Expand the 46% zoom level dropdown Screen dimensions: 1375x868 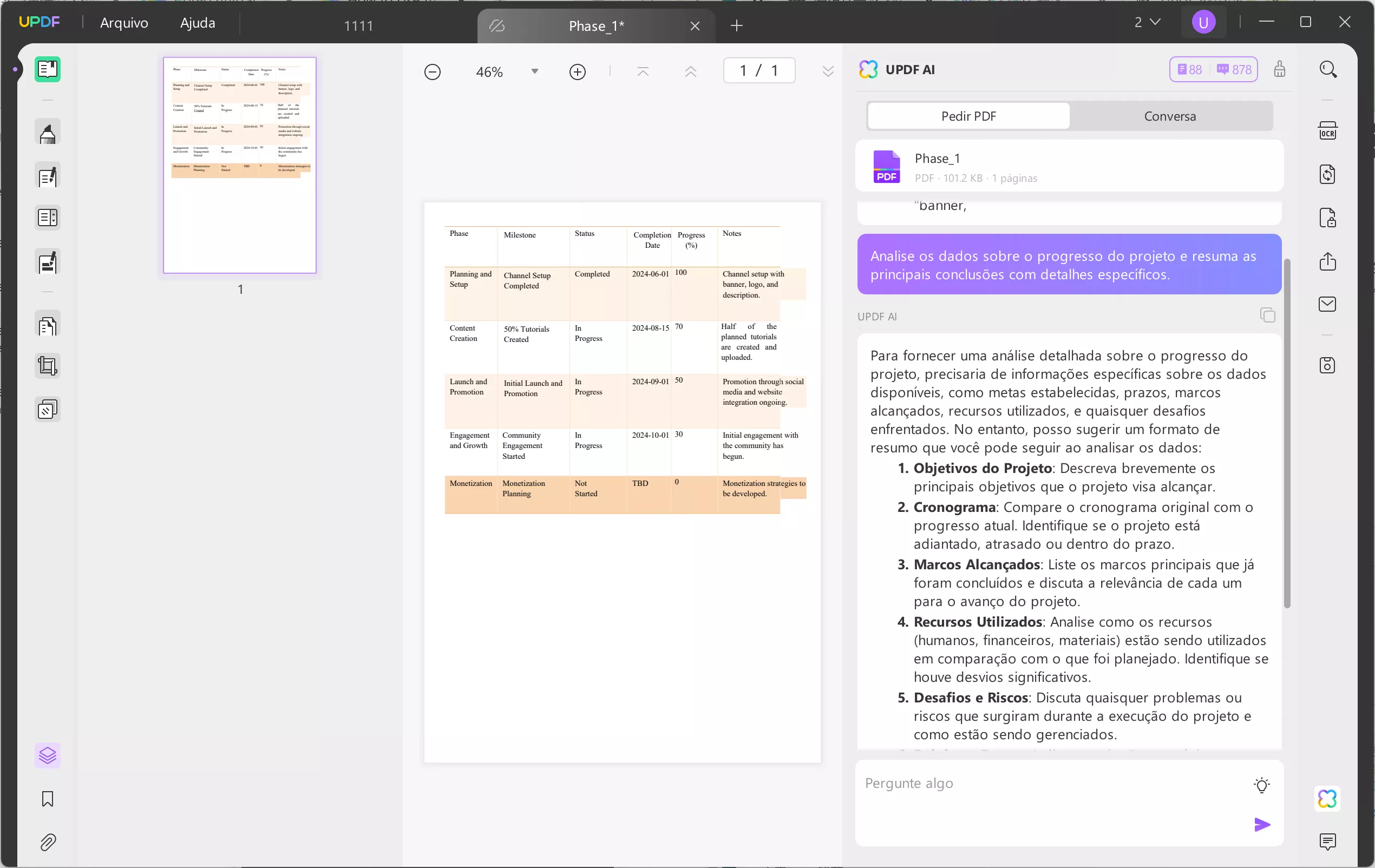pos(534,71)
